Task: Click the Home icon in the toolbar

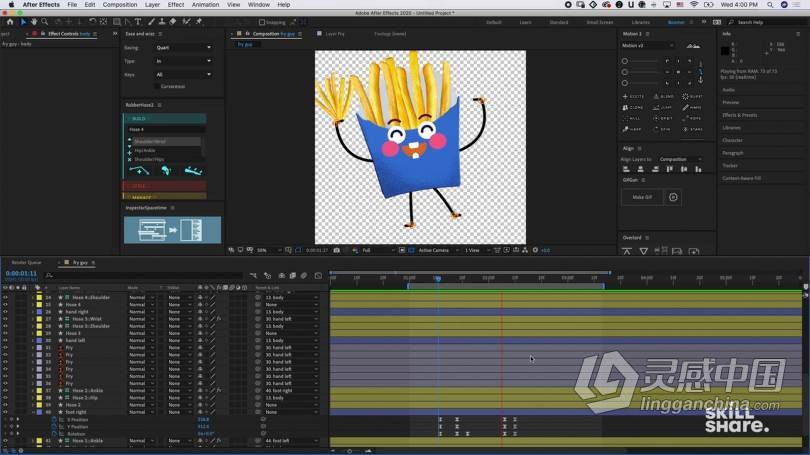Action: 10,22
